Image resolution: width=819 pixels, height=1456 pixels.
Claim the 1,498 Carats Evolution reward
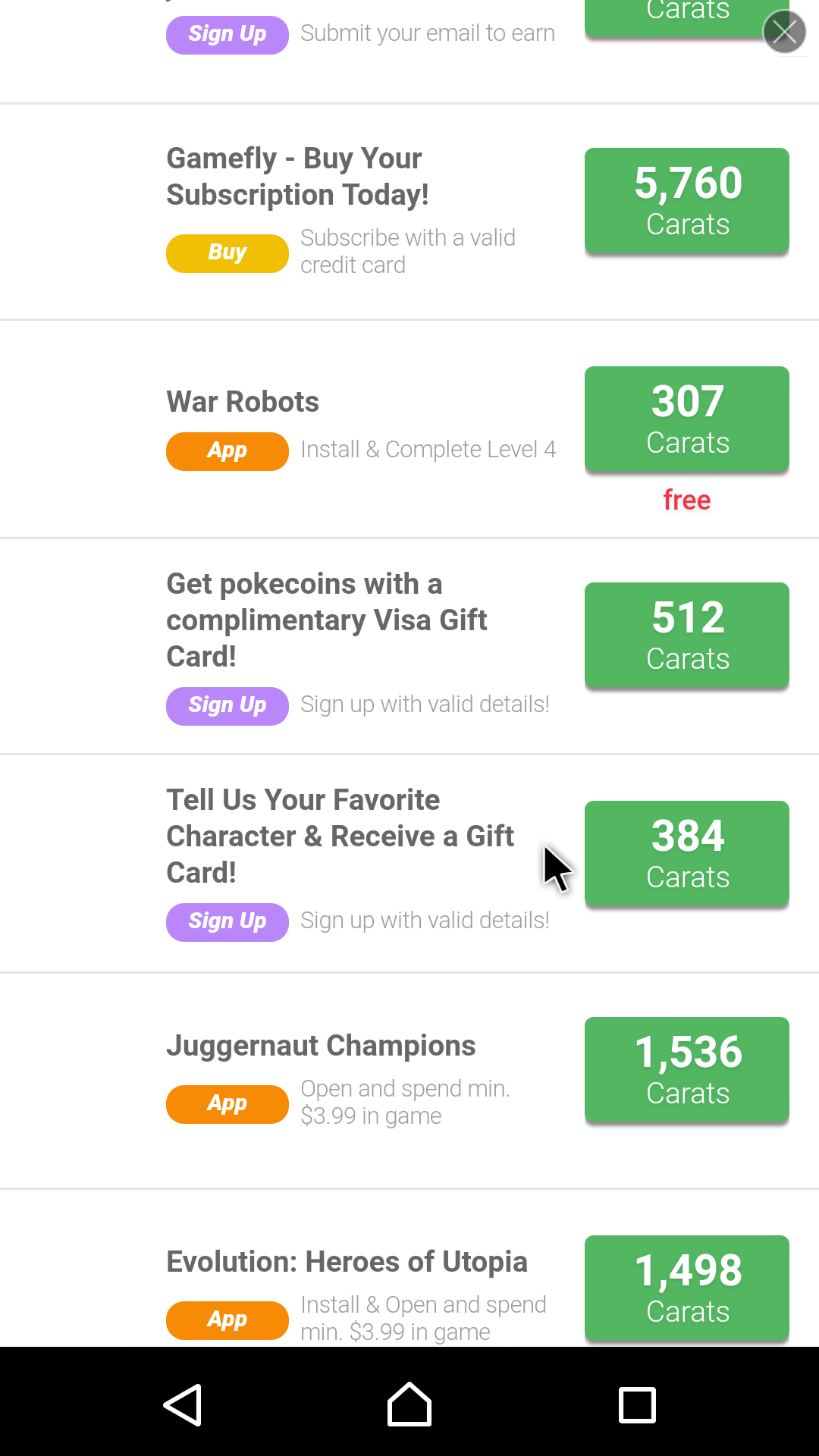686,1288
